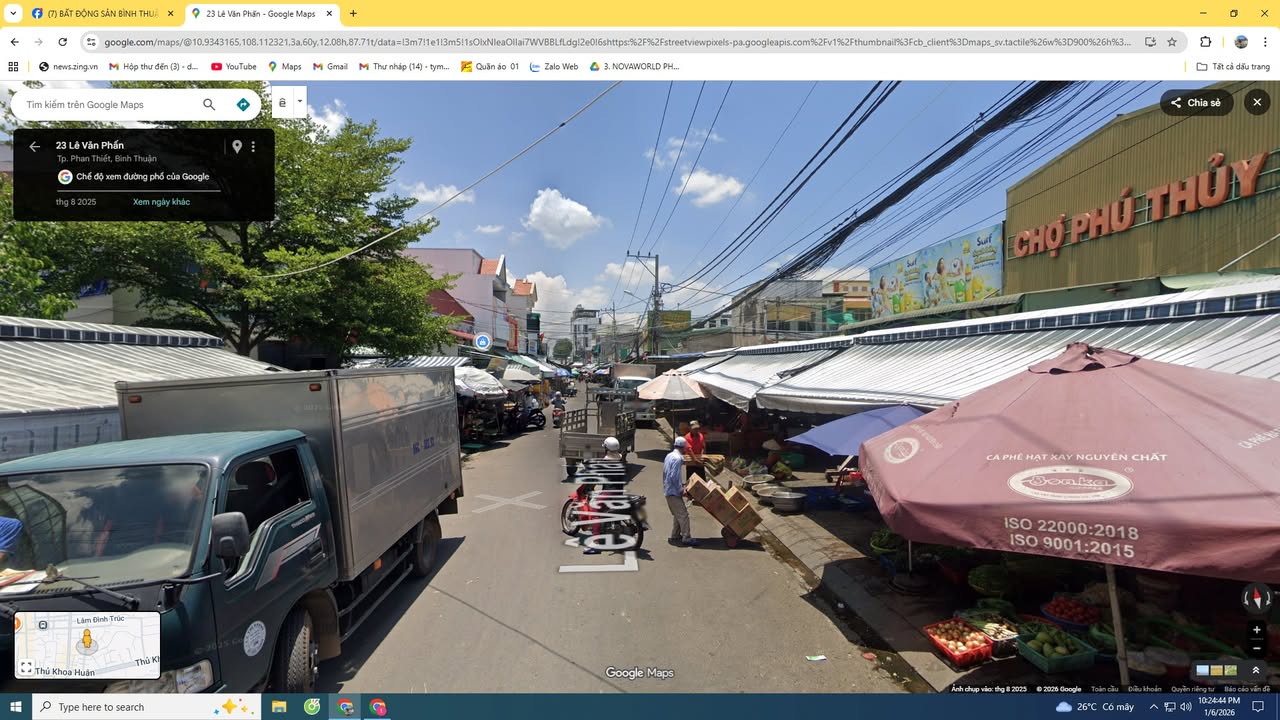This screenshot has width=1280, height=720.
Task: Zoom out with the minus button
Action: (1256, 648)
